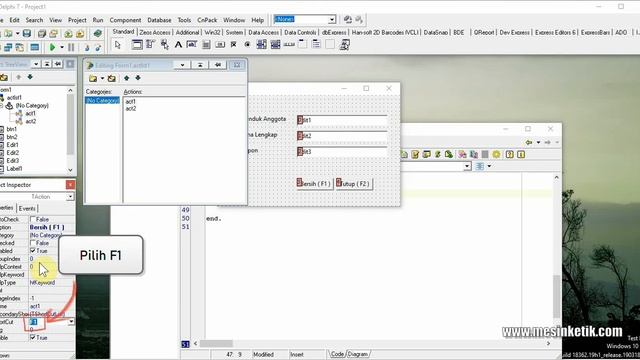Select the CheckBox component in palette
Viewport: 640px width, 360px height.
pyautogui.click(x=233, y=44)
